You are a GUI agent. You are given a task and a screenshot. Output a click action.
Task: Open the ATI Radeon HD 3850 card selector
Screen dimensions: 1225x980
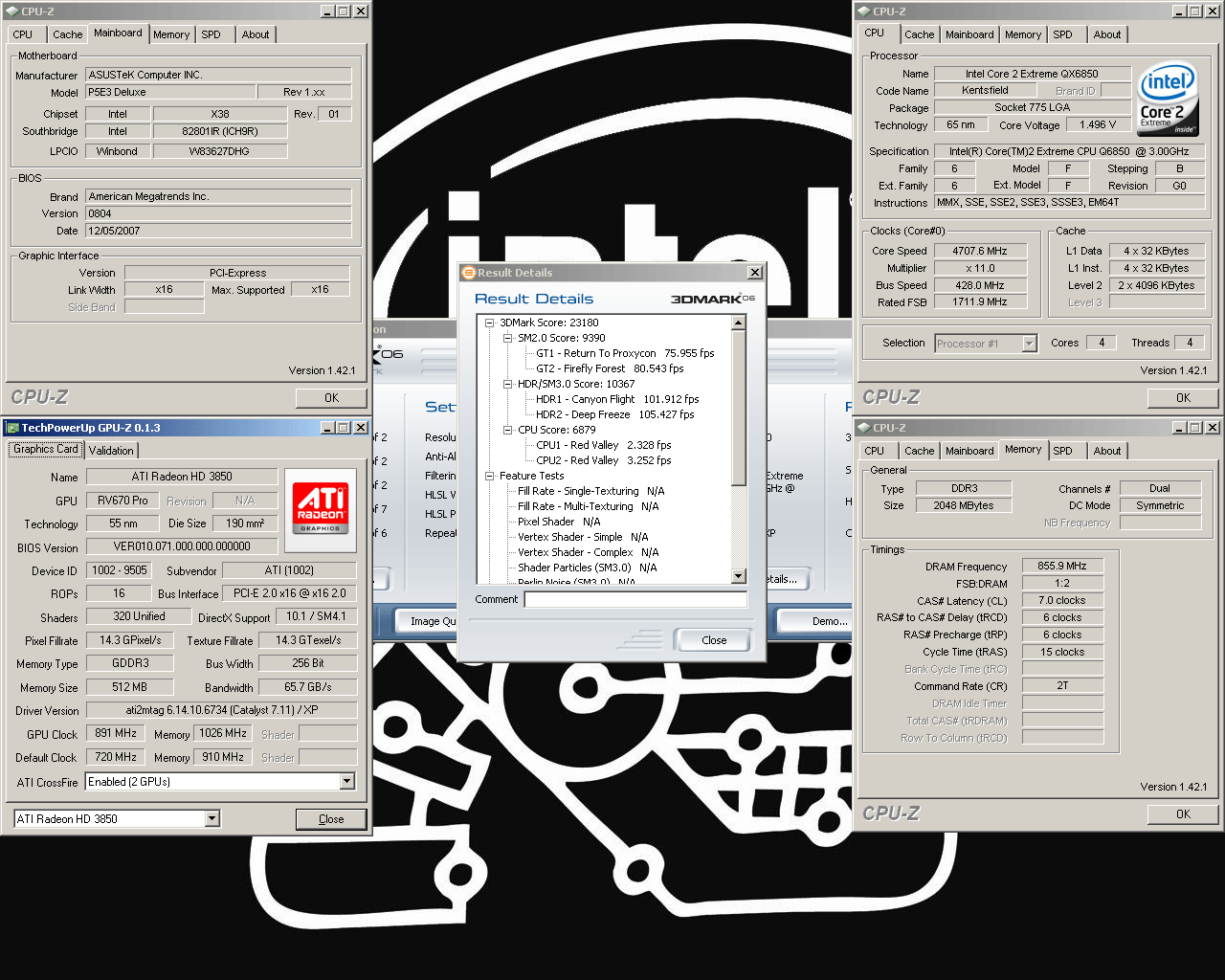click(x=212, y=818)
